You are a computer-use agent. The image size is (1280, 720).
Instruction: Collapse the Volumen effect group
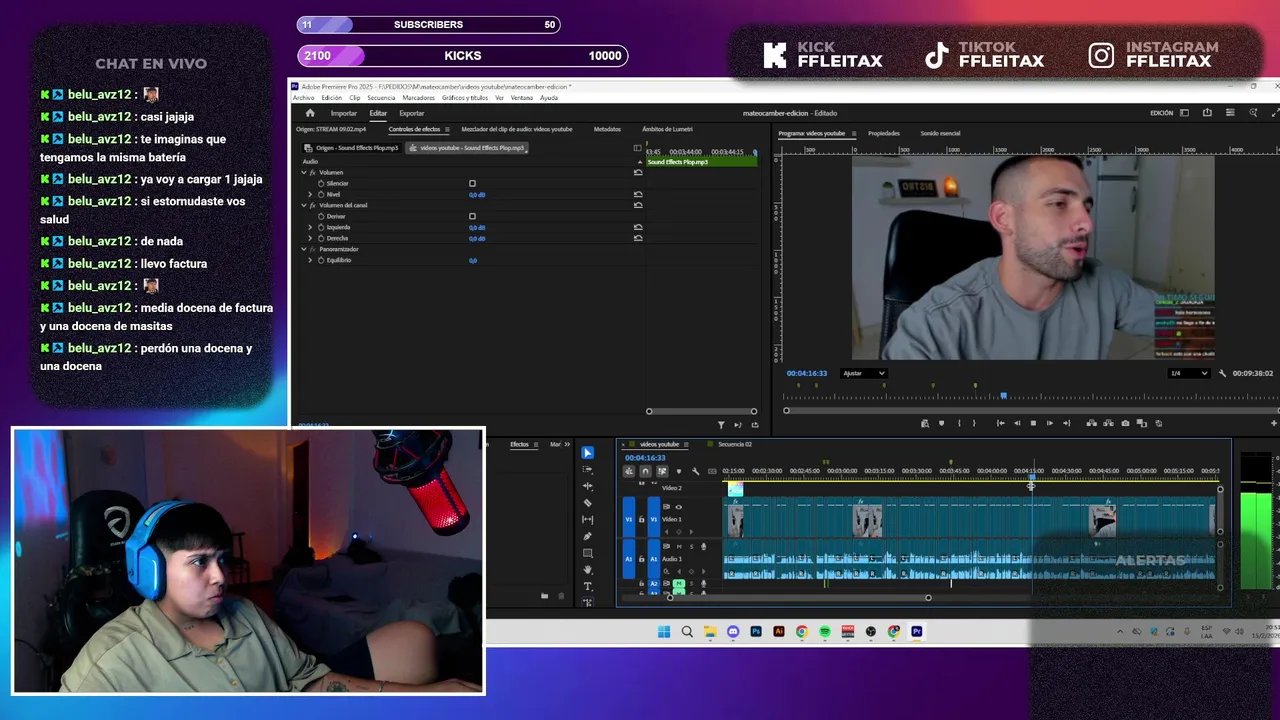(304, 172)
